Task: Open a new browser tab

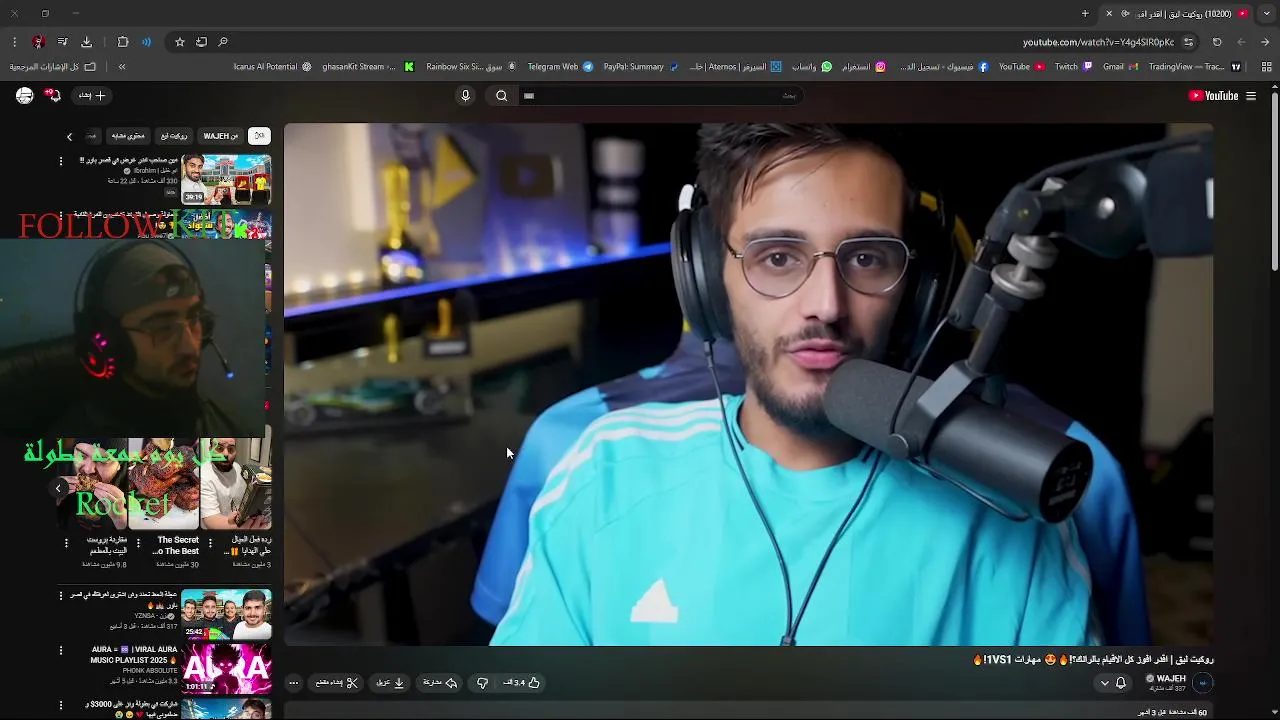Action: tap(1085, 14)
